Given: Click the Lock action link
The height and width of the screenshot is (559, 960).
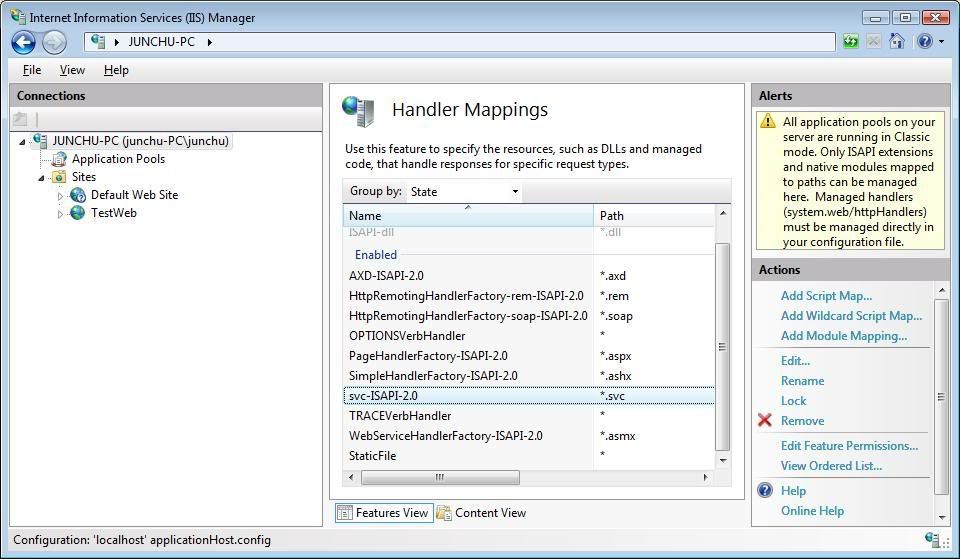Looking at the screenshot, I should pyautogui.click(x=793, y=400).
